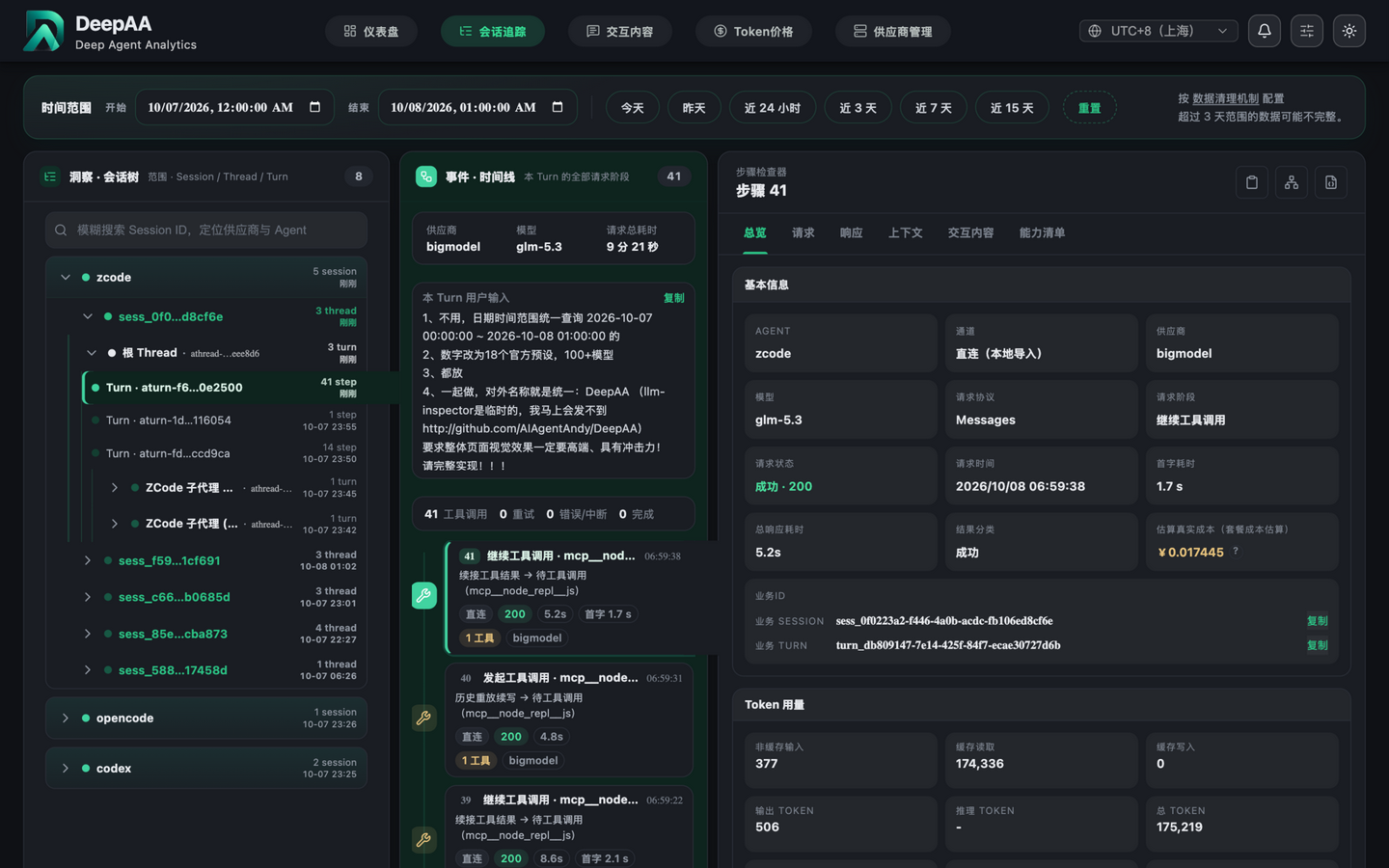Viewport: 1389px width, 868px height.
Task: Collapse the sess_0f0...d8cf6e session
Action: 88,316
